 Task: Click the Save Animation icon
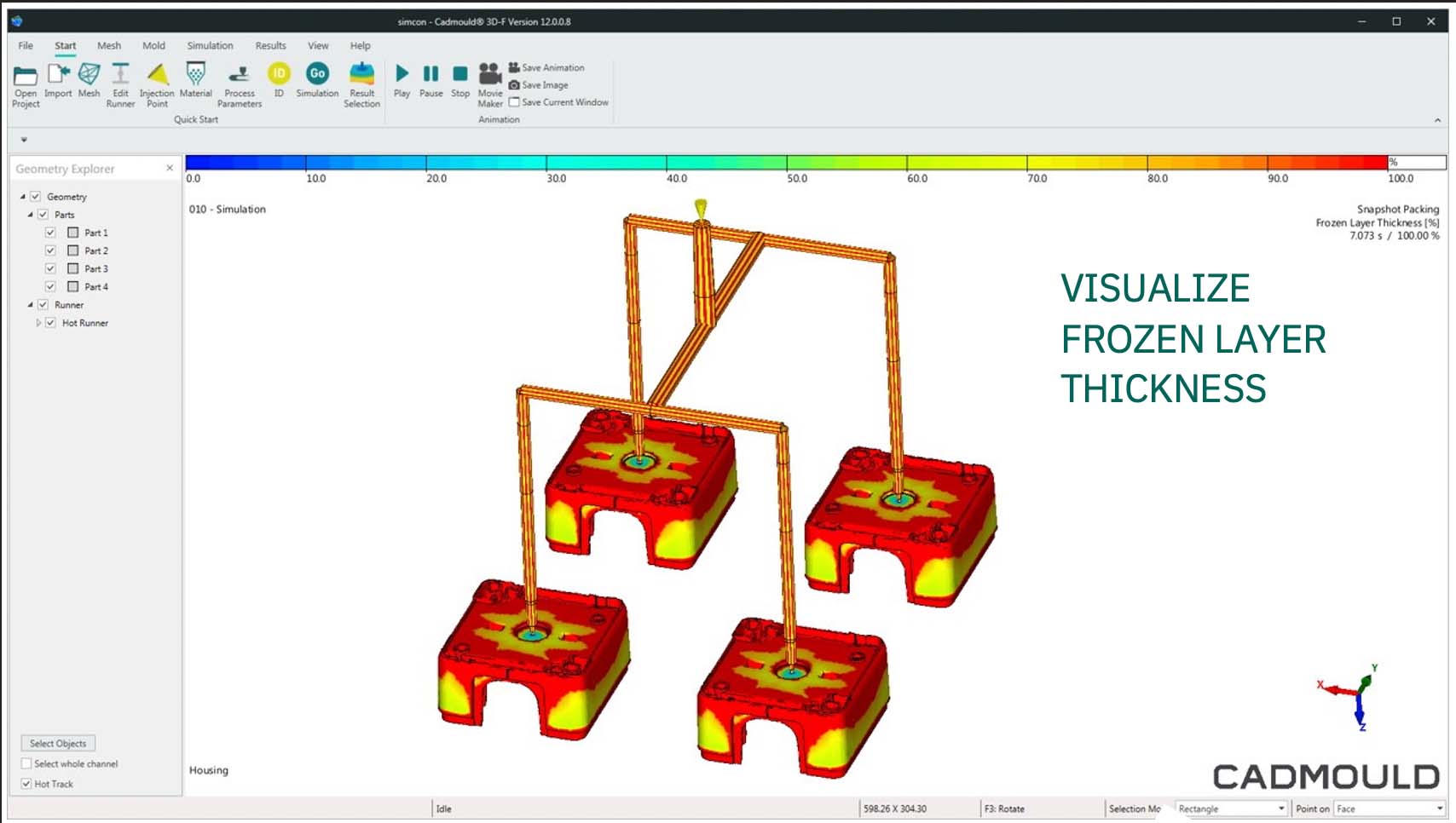[x=514, y=67]
